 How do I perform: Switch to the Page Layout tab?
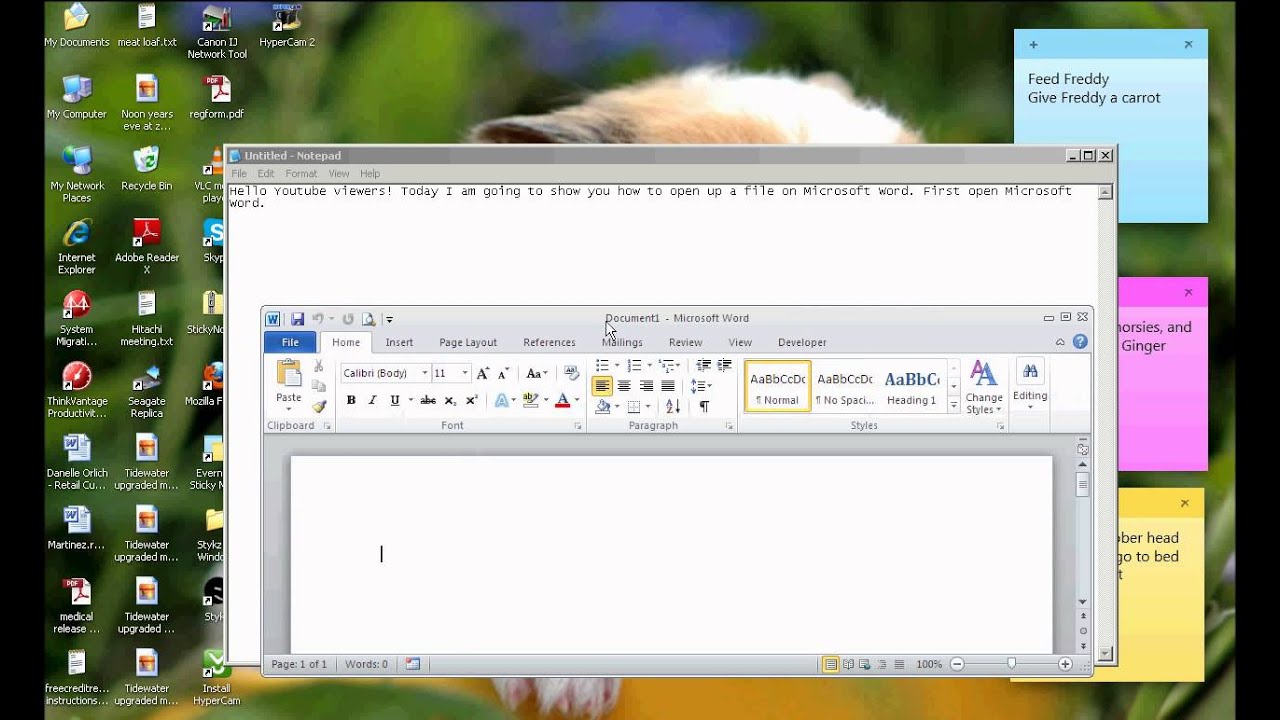[468, 342]
